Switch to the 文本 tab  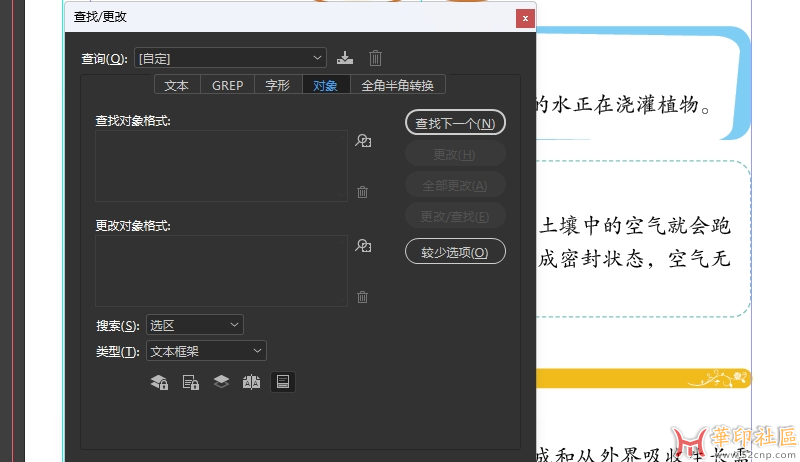click(x=177, y=85)
